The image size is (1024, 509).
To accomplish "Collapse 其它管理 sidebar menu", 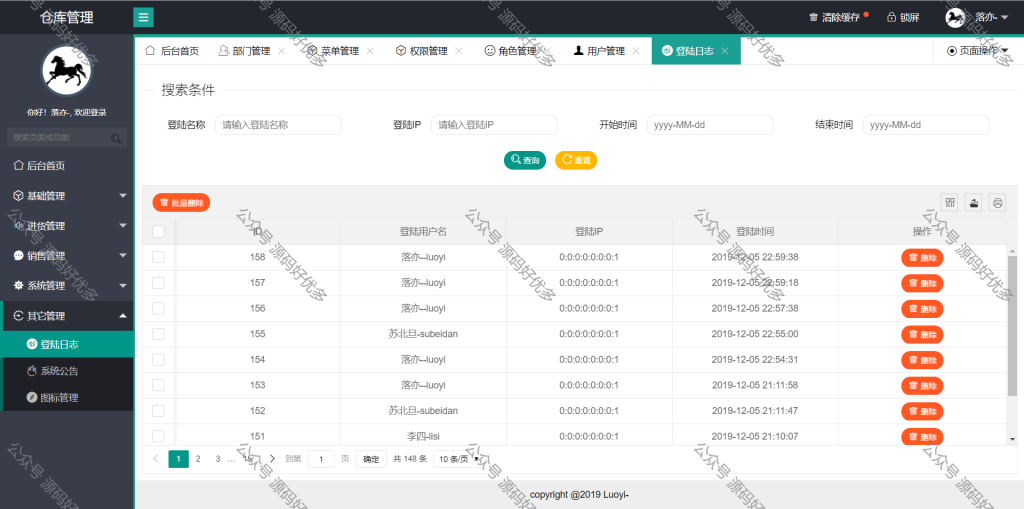I will pyautogui.click(x=68, y=316).
